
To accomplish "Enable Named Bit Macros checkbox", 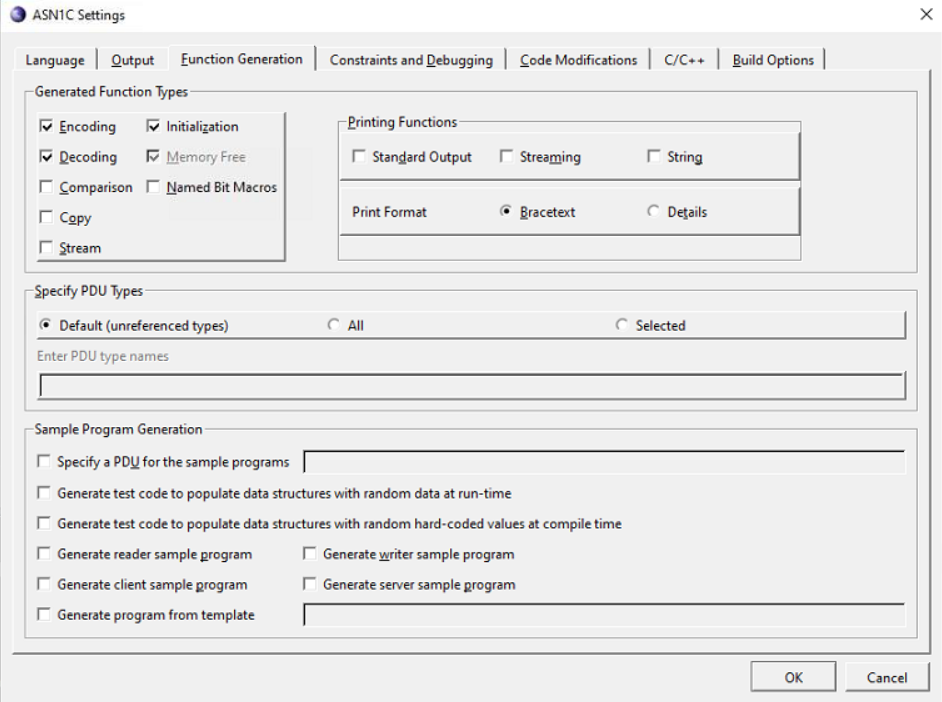I will 153,187.
